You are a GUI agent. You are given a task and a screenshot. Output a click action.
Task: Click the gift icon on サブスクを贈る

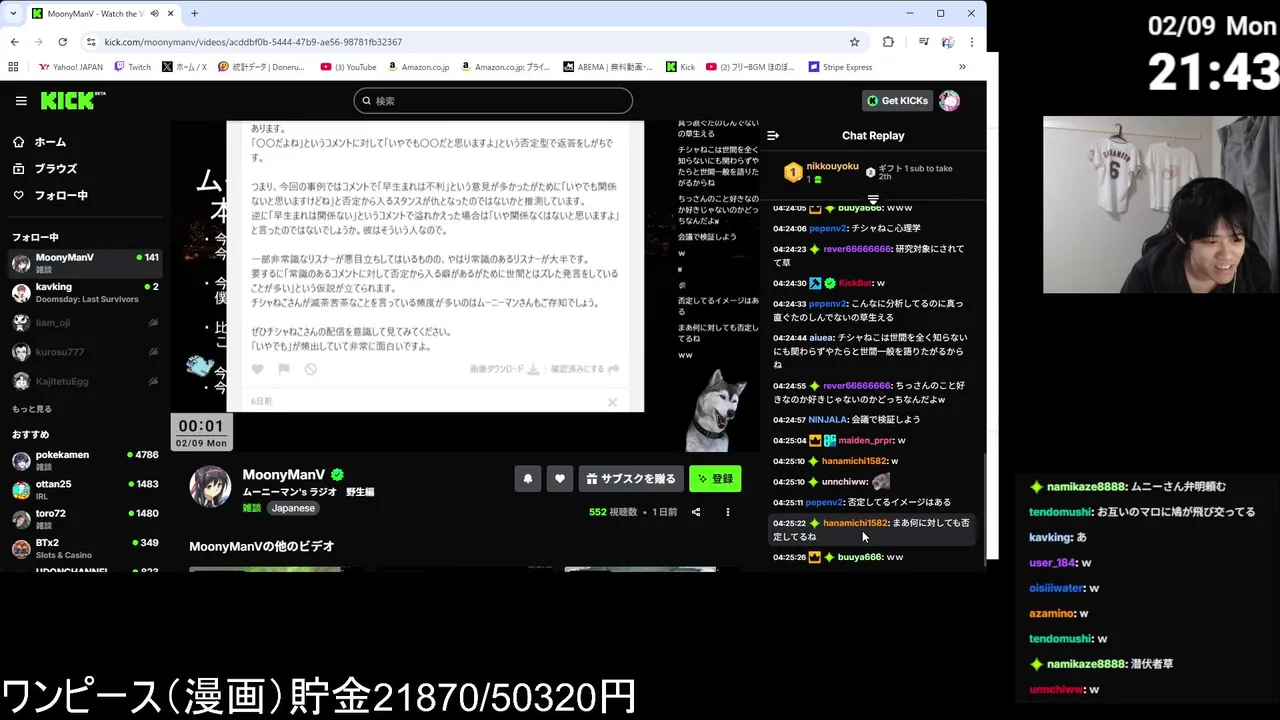pos(591,479)
